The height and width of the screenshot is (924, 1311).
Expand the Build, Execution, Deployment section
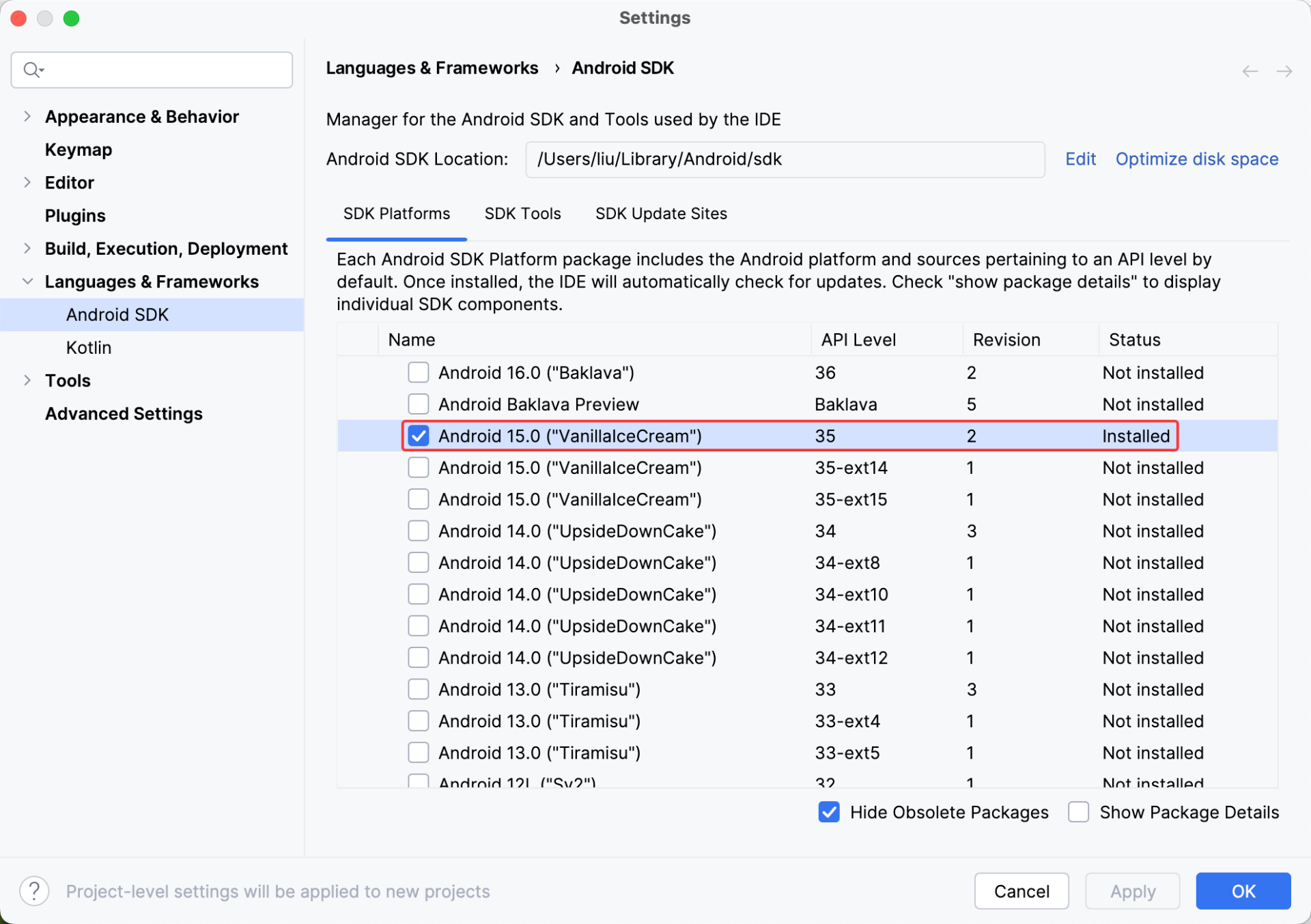27,249
